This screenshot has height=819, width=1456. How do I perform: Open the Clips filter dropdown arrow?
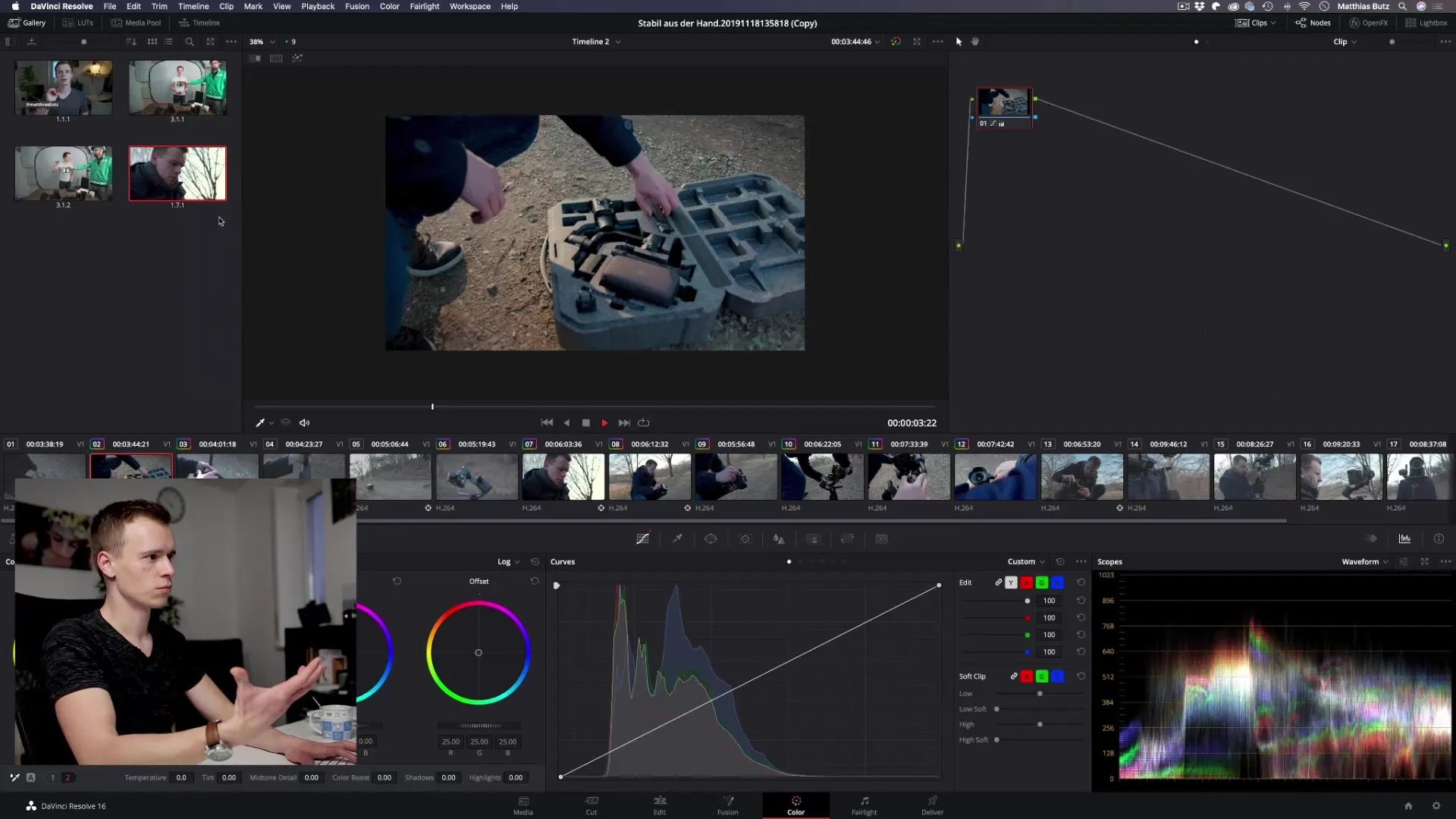click(1273, 23)
